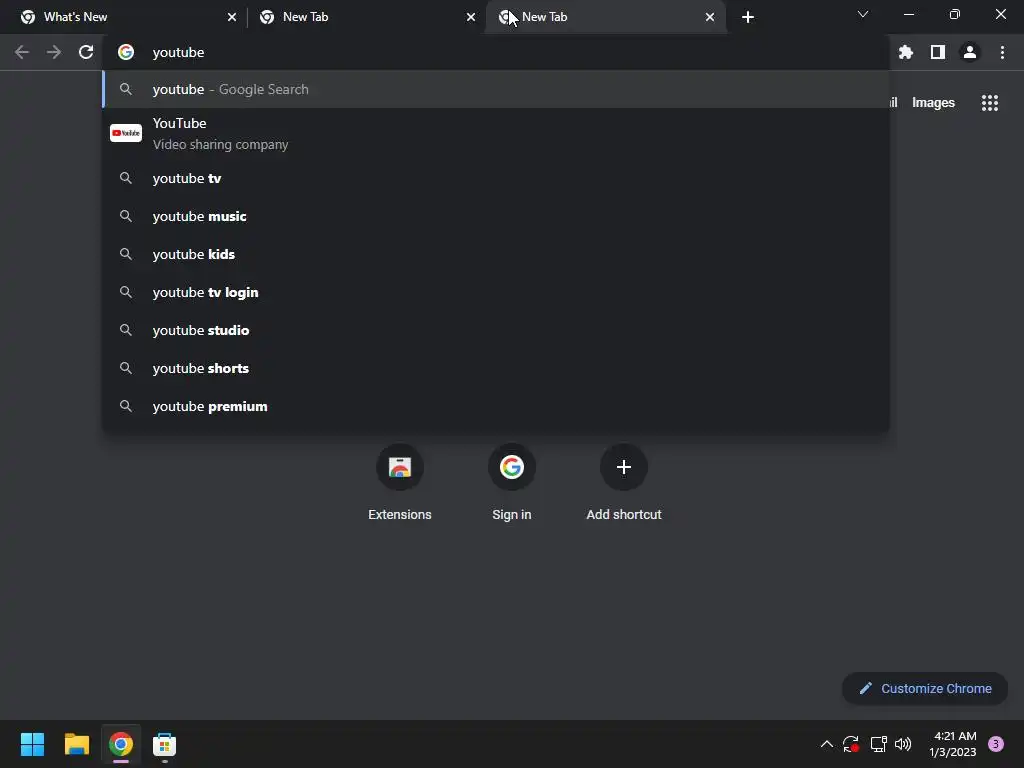Open the Windows Start menu

click(x=32, y=744)
